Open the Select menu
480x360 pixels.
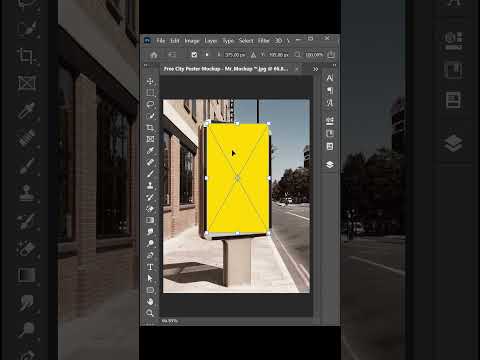pyautogui.click(x=246, y=41)
